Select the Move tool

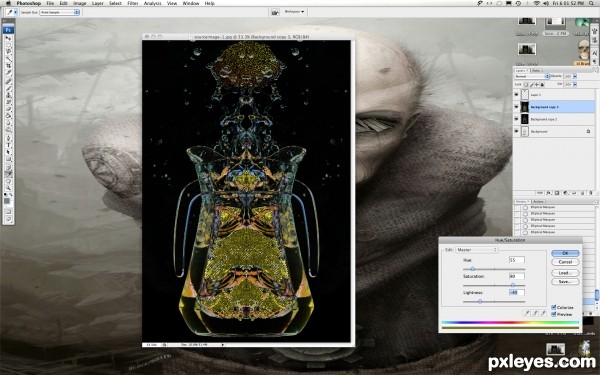[8, 38]
